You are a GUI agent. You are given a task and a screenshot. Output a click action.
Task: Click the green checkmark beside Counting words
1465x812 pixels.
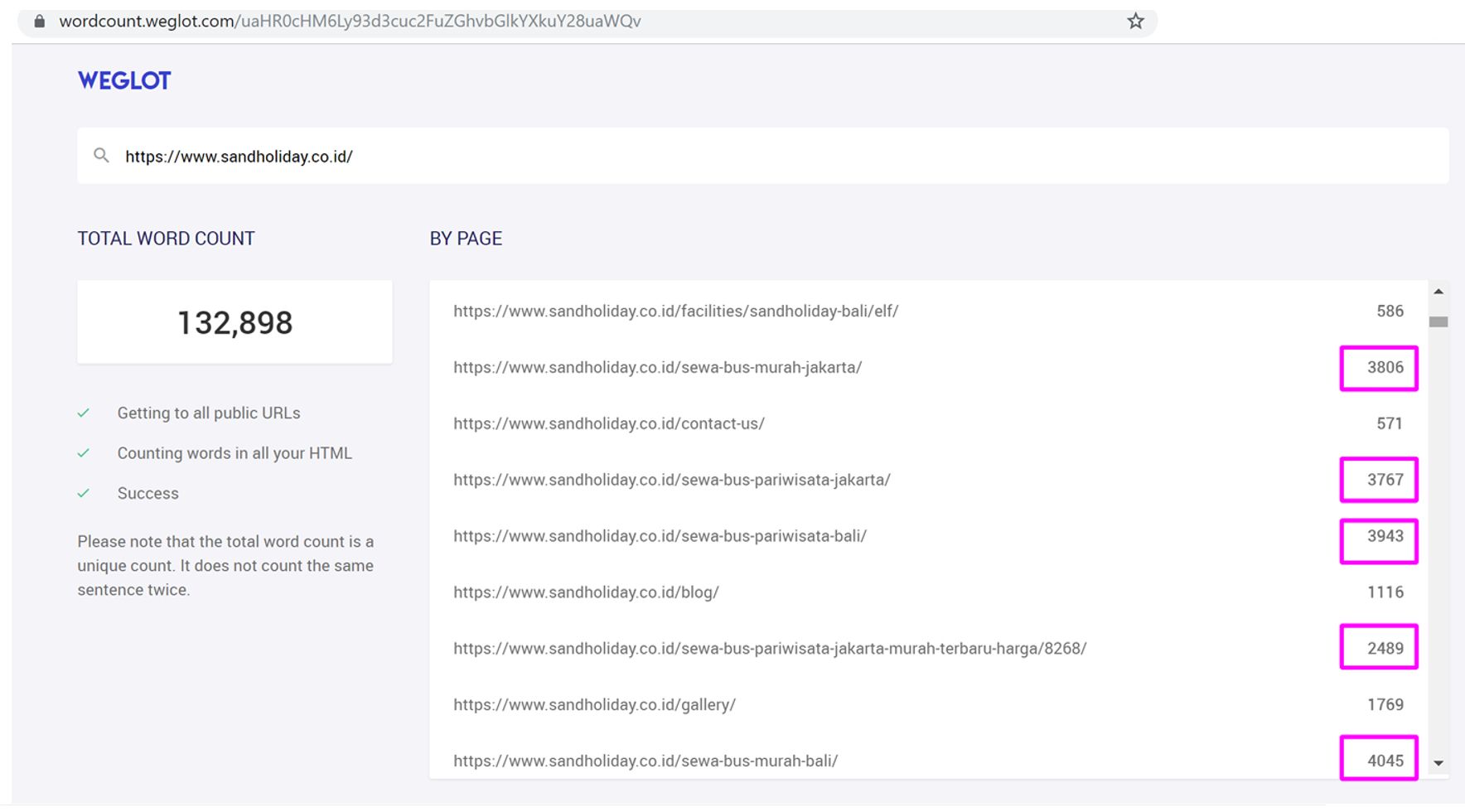84,452
